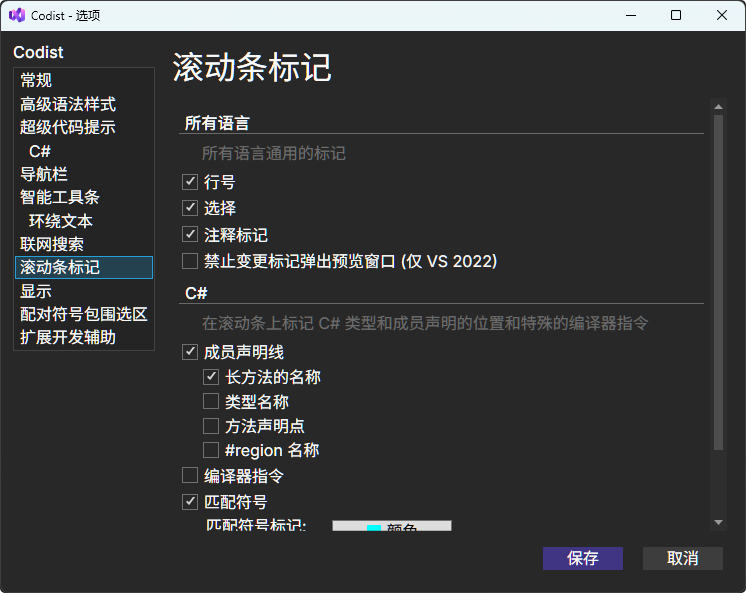Image resolution: width=746 pixels, height=593 pixels.
Task: Disable the 注释标记 option
Action: click(x=190, y=235)
